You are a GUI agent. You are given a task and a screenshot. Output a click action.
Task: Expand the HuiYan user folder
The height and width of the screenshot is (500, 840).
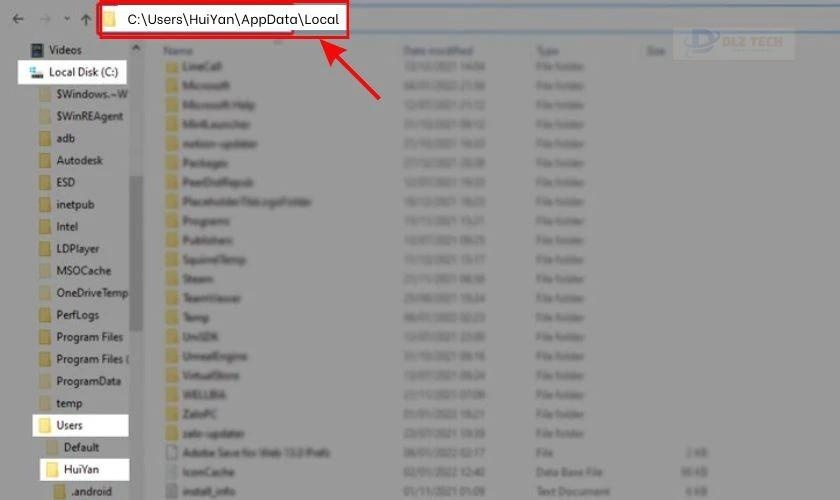(82, 469)
